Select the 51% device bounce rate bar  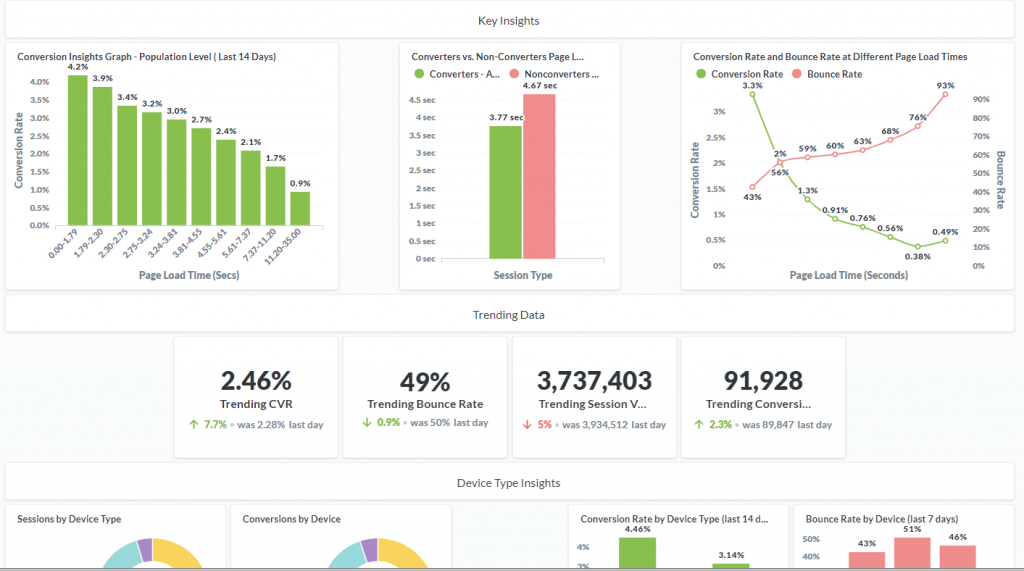[912, 553]
